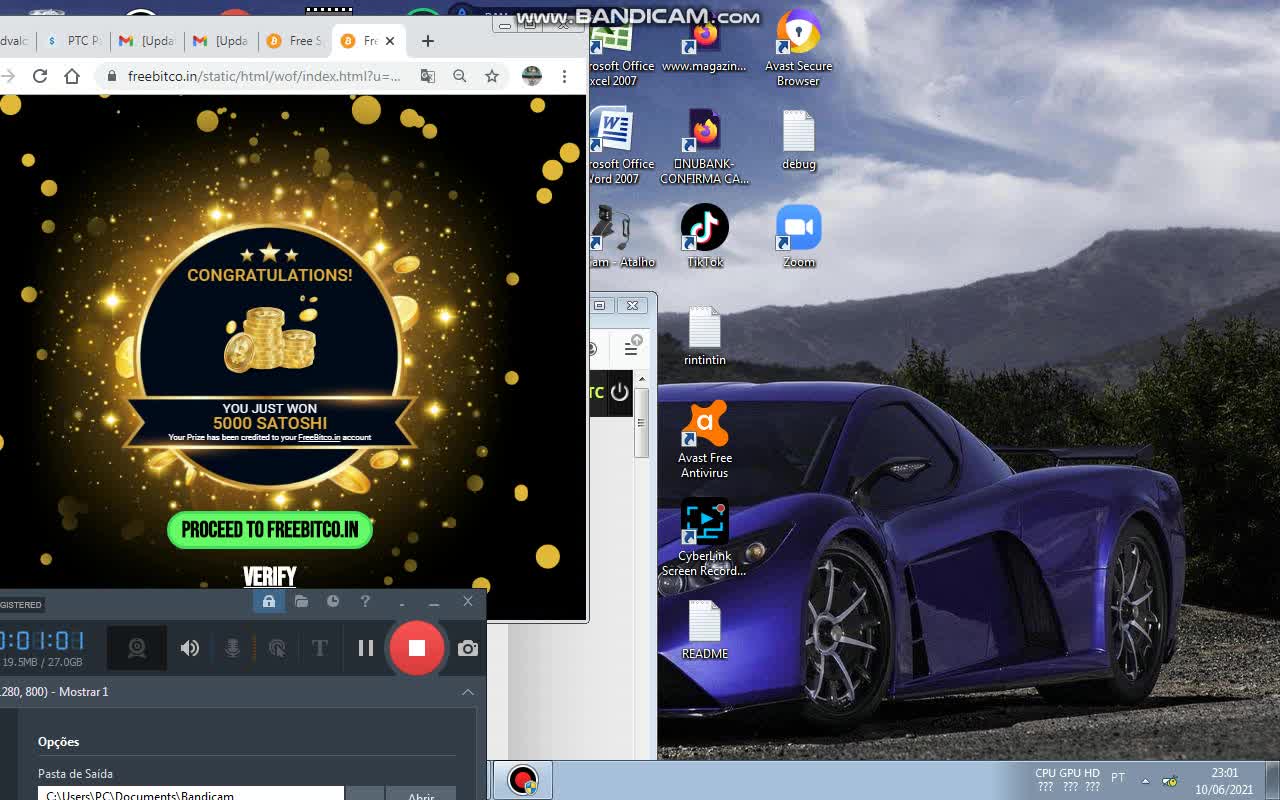Open Bandicam output folder icon
This screenshot has width=1280, height=800.
tap(301, 601)
